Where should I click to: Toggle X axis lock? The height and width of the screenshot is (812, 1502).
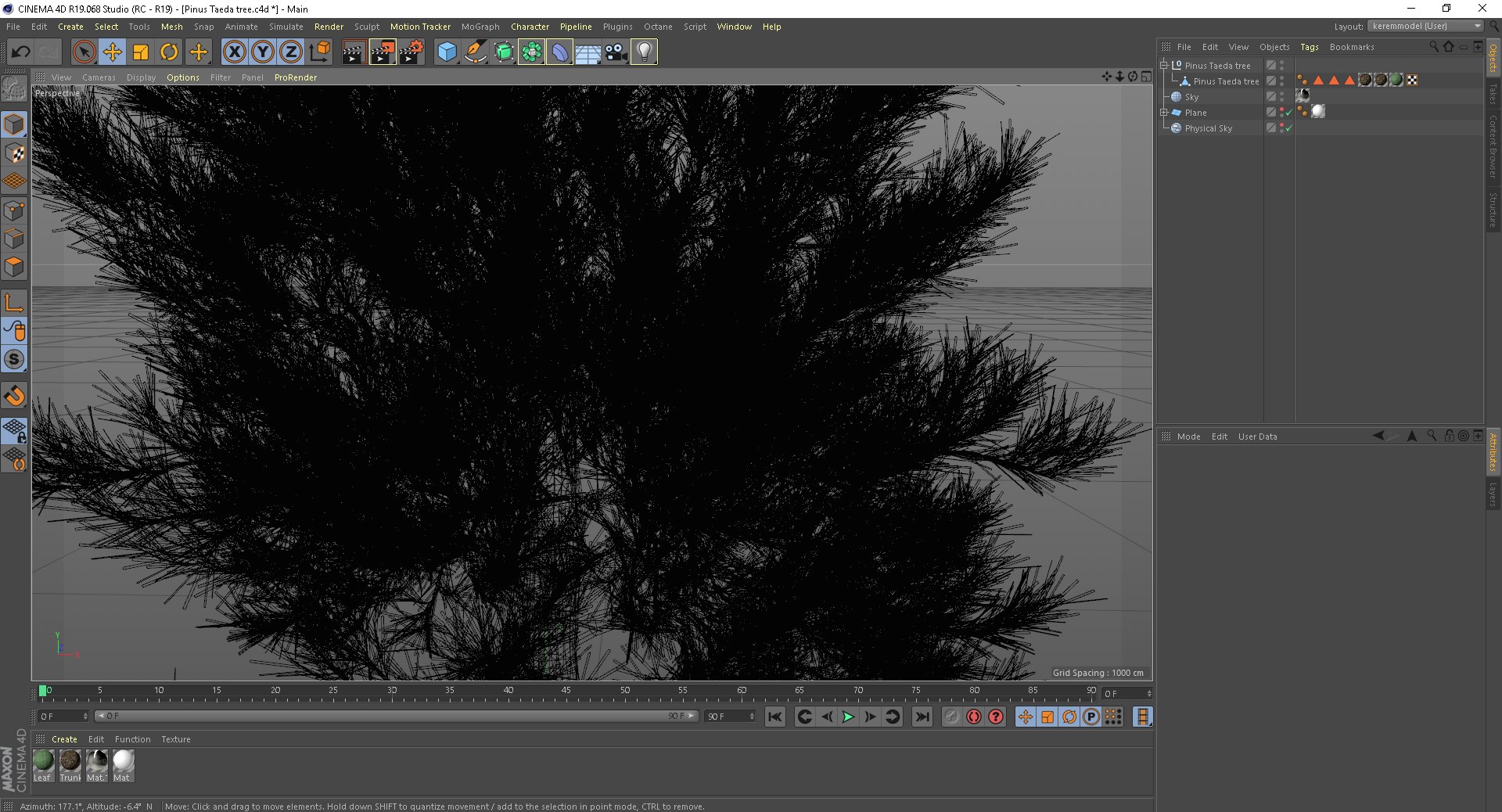click(x=234, y=52)
